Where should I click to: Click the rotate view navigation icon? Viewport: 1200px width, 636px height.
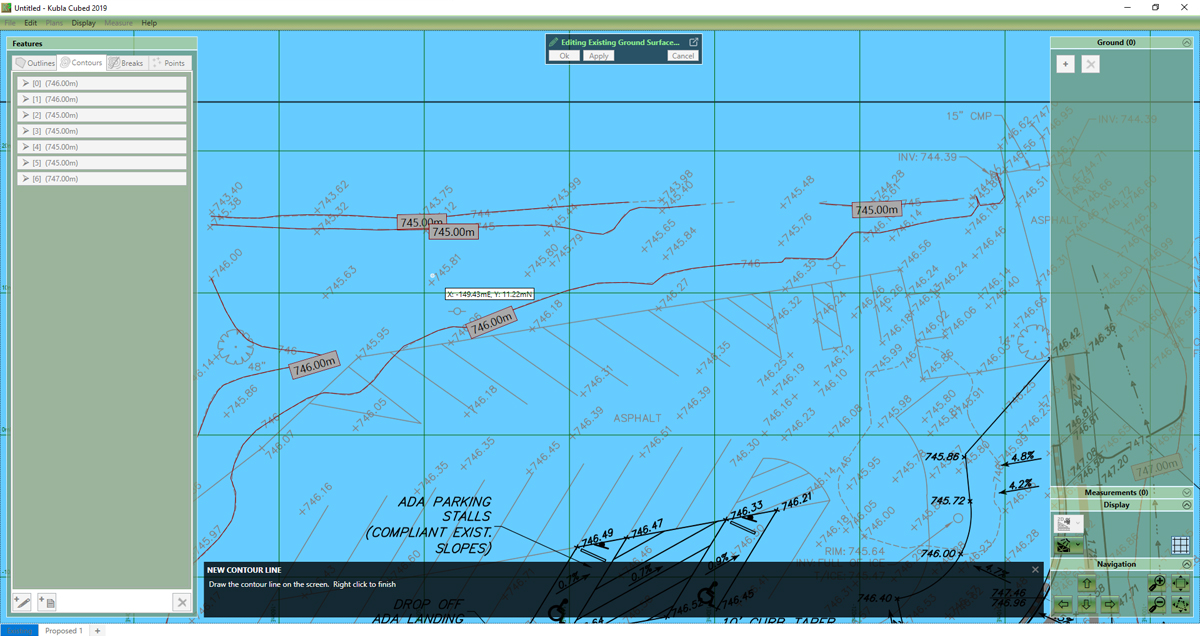[x=1180, y=604]
